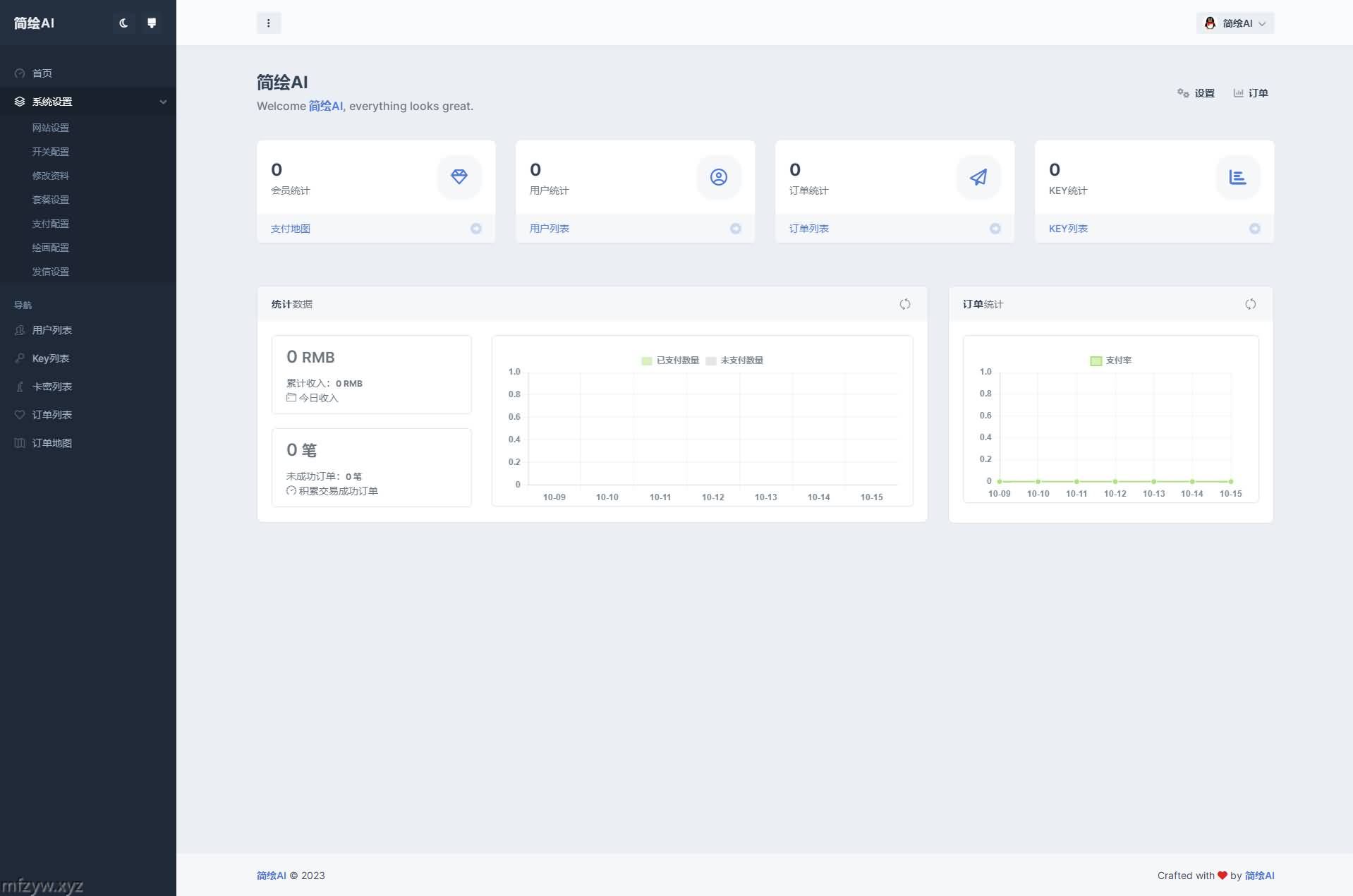Screen dimensions: 1353x896
Task: Toggle dark mode with the moon icon
Action: pyautogui.click(x=123, y=23)
